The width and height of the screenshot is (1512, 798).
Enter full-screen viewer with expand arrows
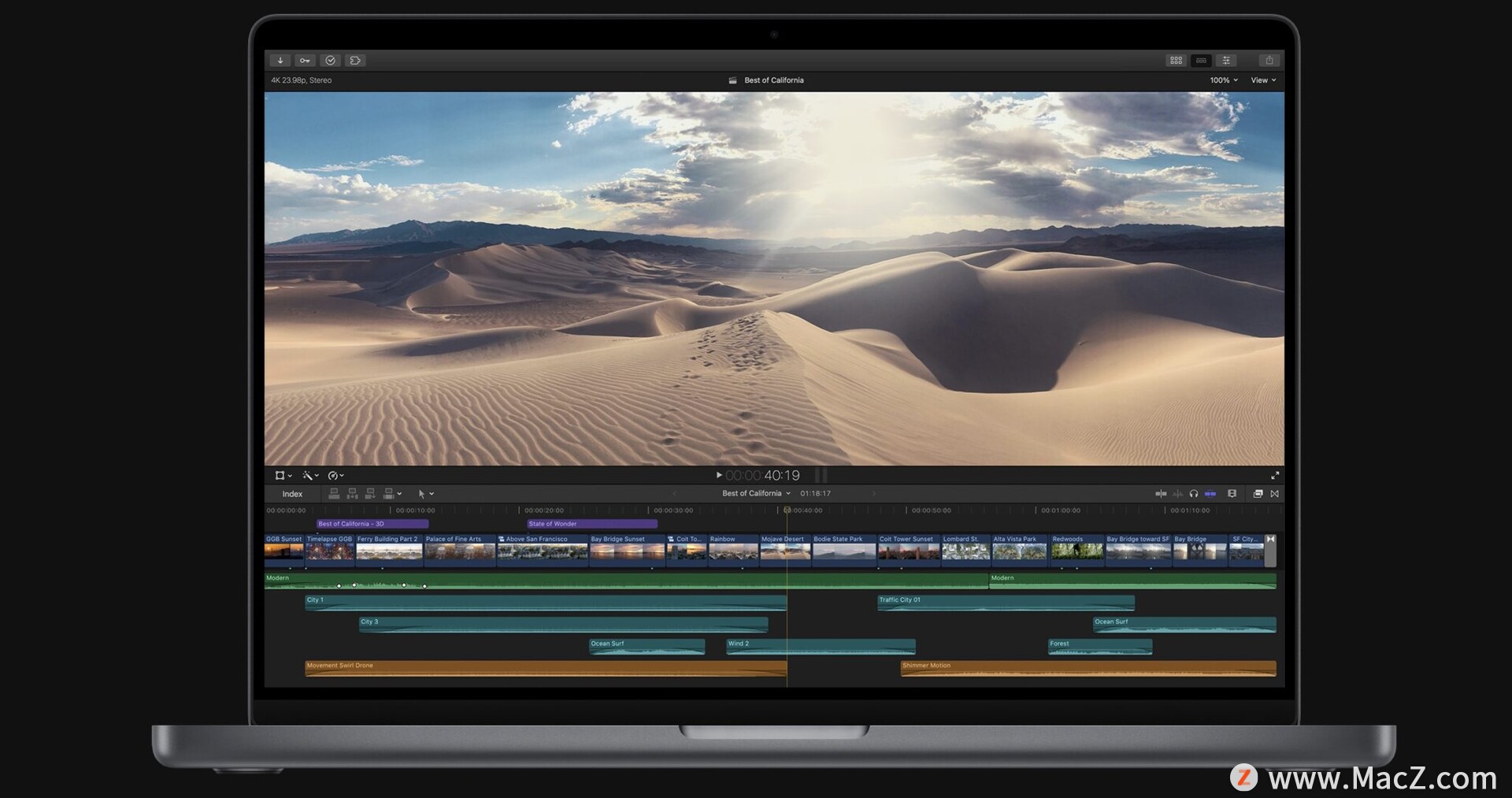pyautogui.click(x=1275, y=476)
